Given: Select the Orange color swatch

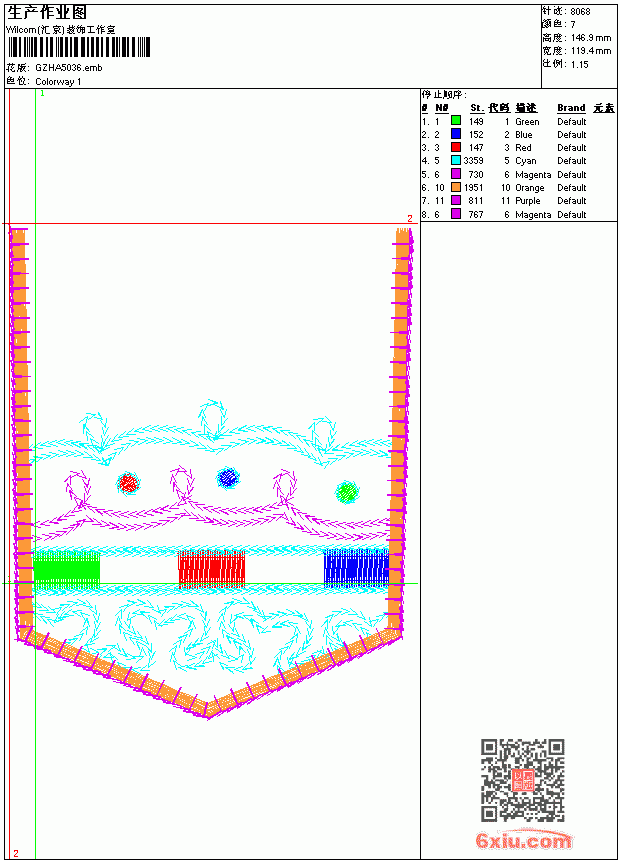Looking at the screenshot, I should point(455,187).
